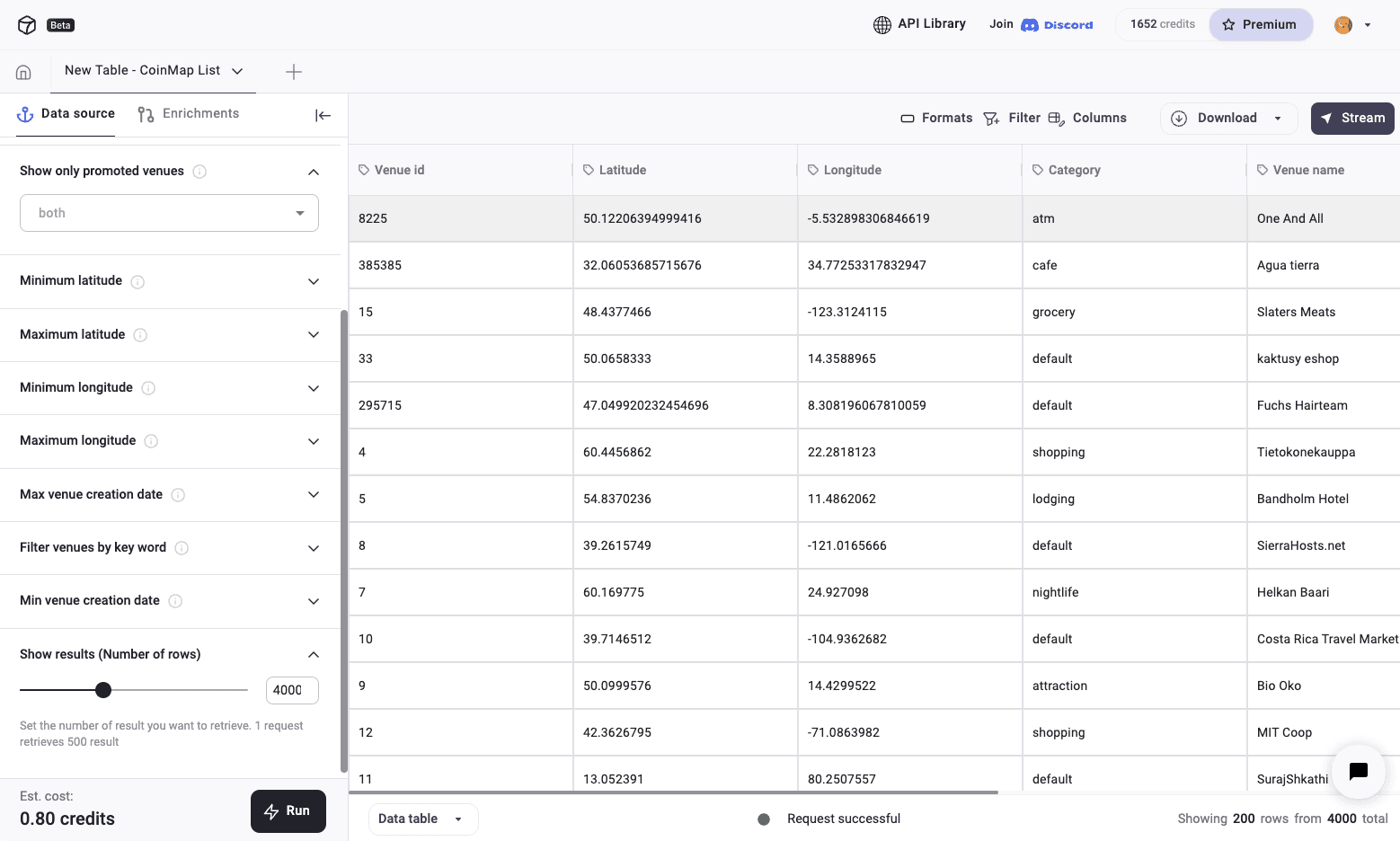Click the Filter icon above the table
1400x841 pixels.
991,118
